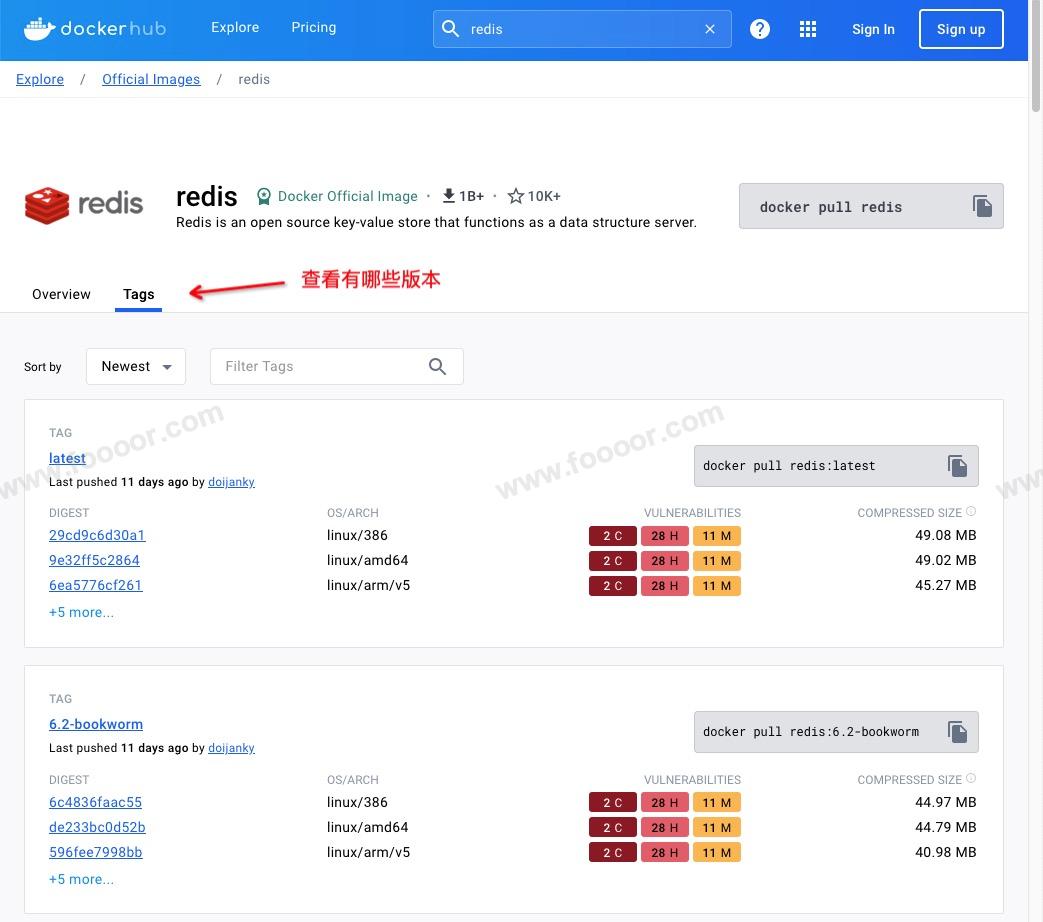The width and height of the screenshot is (1043, 922).
Task: Copy the docker pull redis command
Action: (982, 206)
